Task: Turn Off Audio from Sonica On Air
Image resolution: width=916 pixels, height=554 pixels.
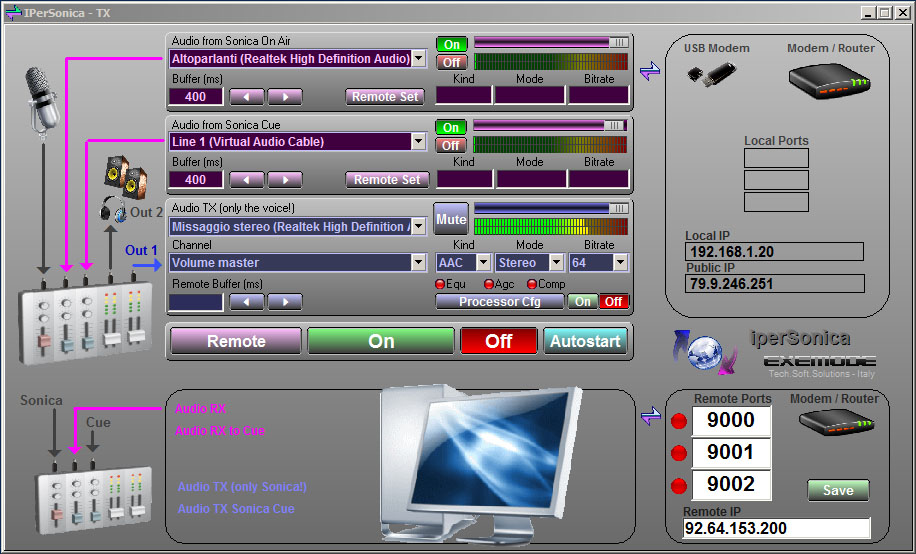Action: 452,62
